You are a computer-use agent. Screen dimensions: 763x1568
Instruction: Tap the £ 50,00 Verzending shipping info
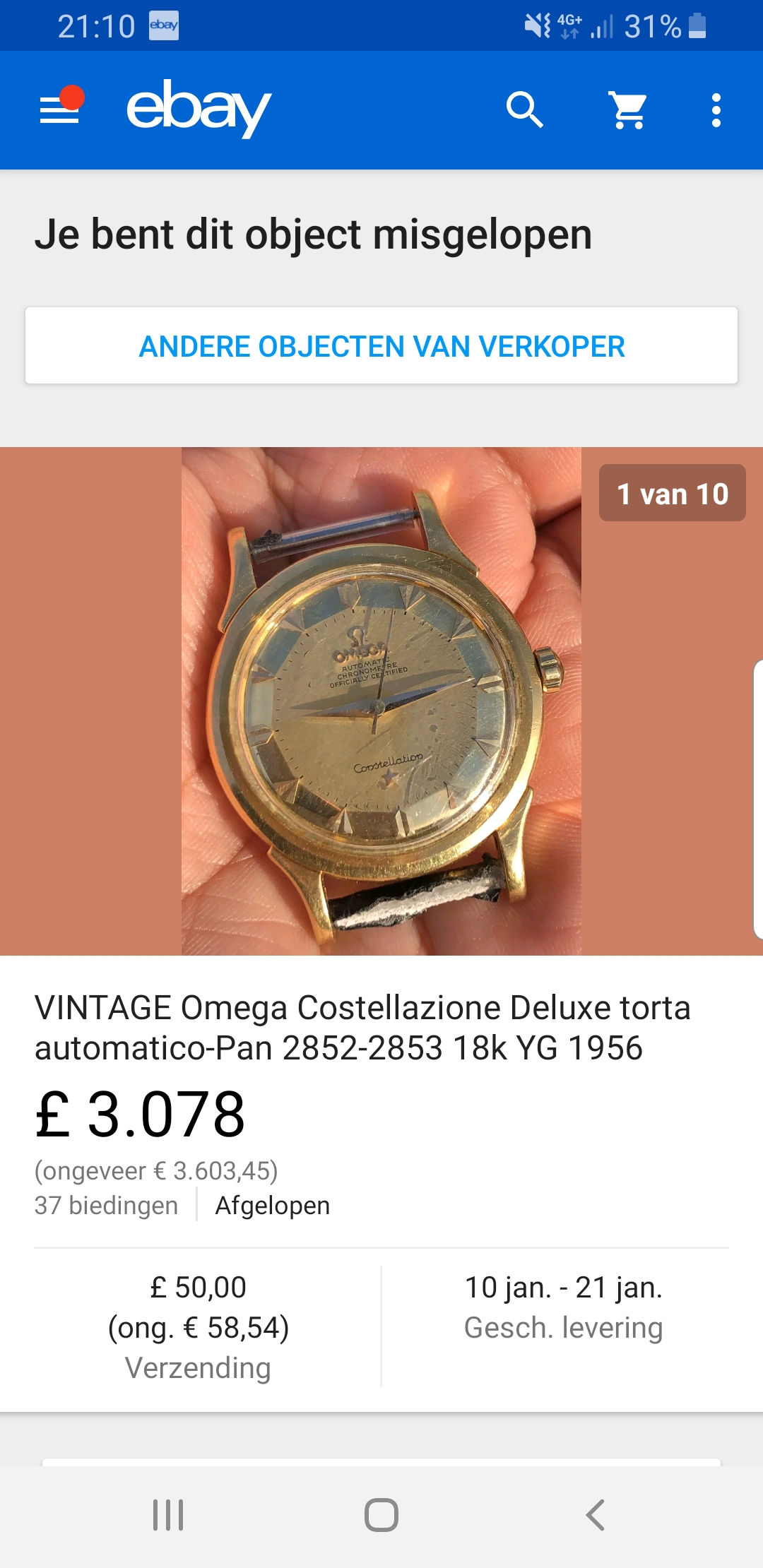tap(199, 1327)
